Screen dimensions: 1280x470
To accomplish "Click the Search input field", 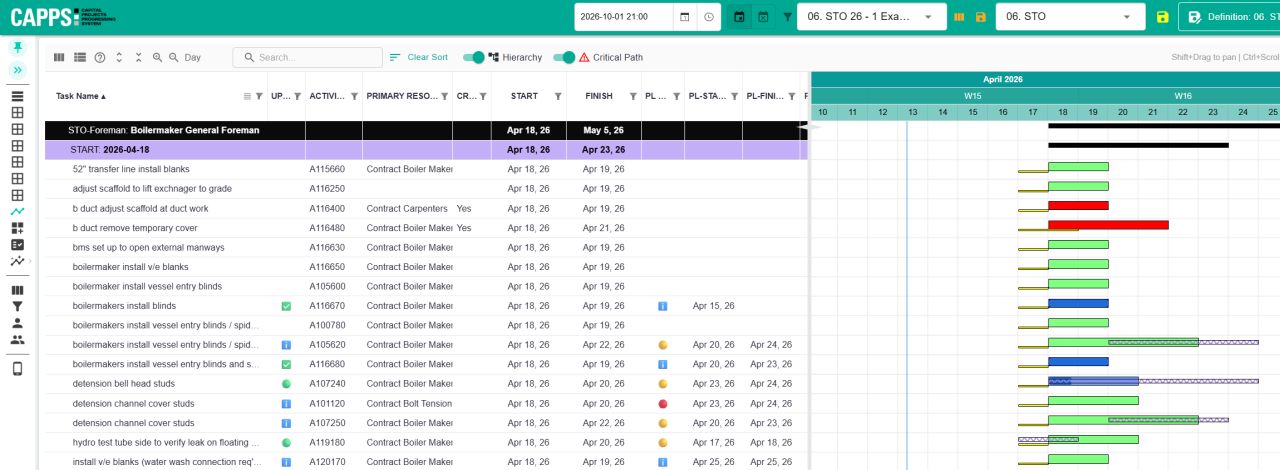I will pyautogui.click(x=308, y=57).
